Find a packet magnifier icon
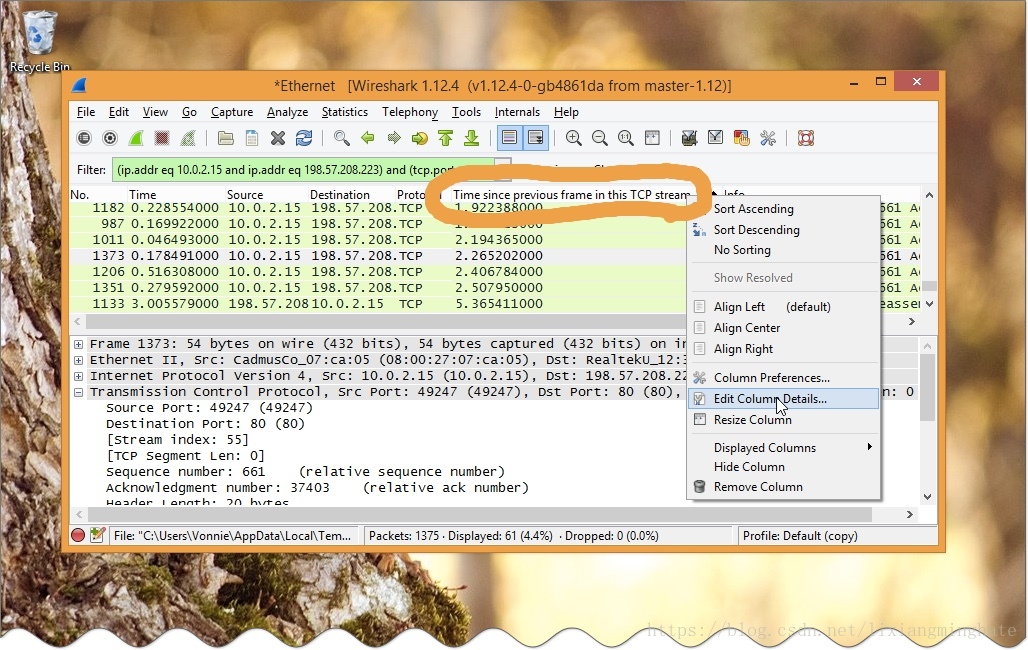1028x650 pixels. [x=342, y=138]
